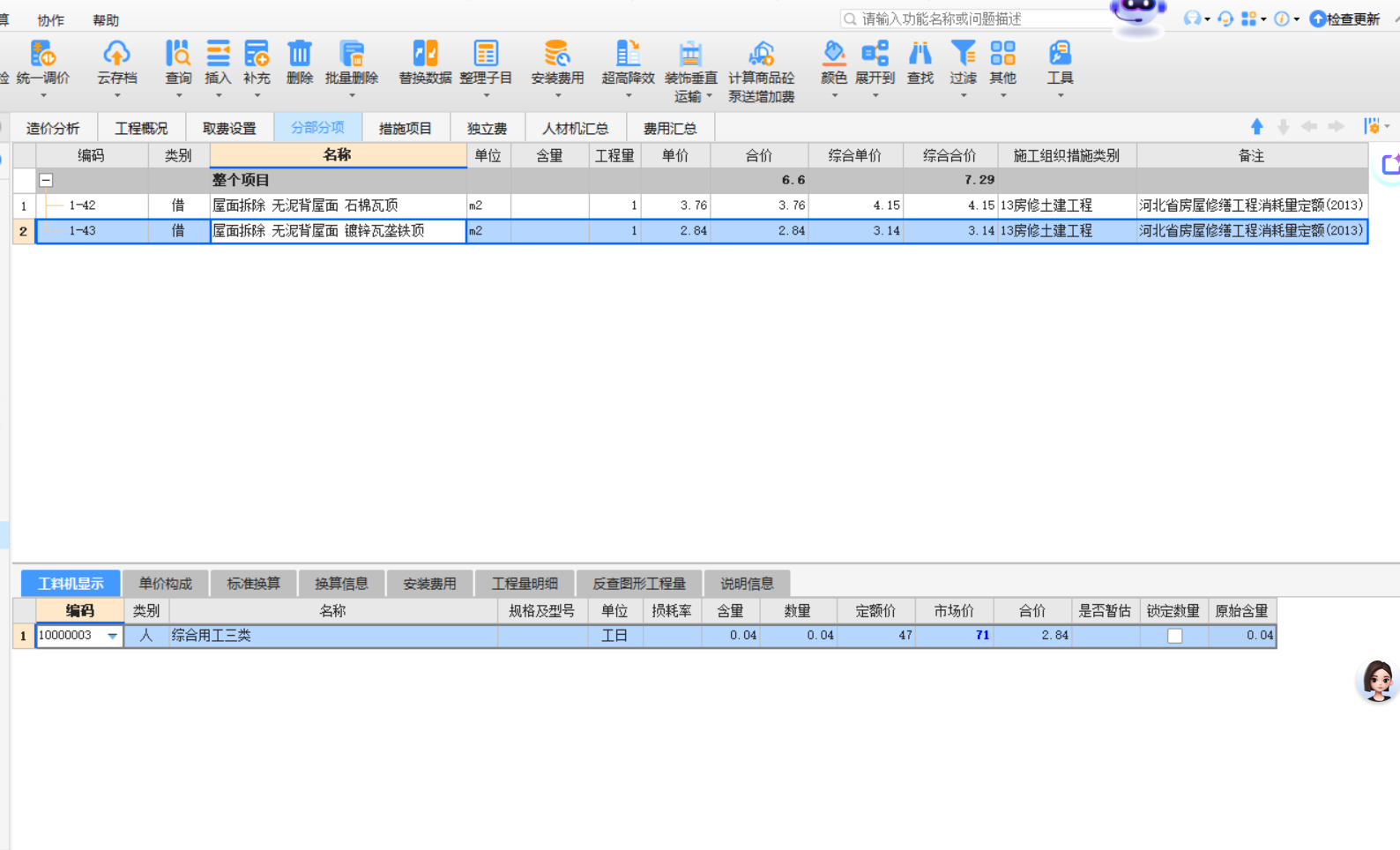Screen dimensions: 1400x850
Task: Open the column settings dropdown icon
Action: click(1376, 127)
